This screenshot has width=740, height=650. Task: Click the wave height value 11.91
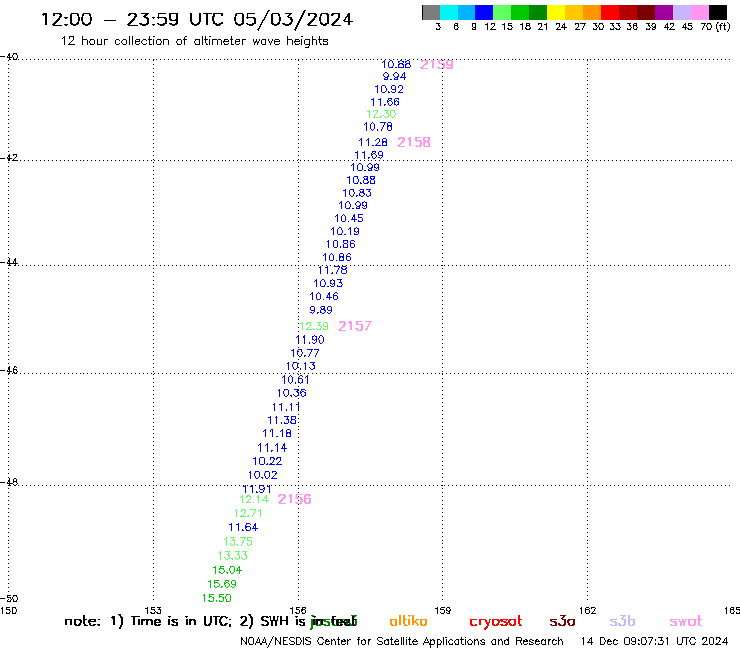coord(257,489)
